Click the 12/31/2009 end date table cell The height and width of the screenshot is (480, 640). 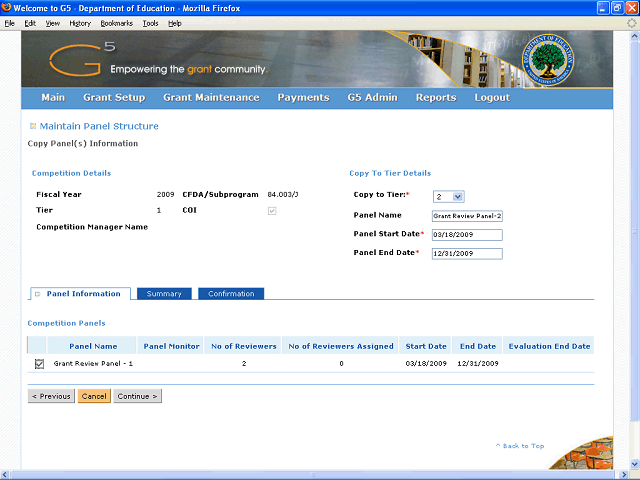[x=478, y=363]
